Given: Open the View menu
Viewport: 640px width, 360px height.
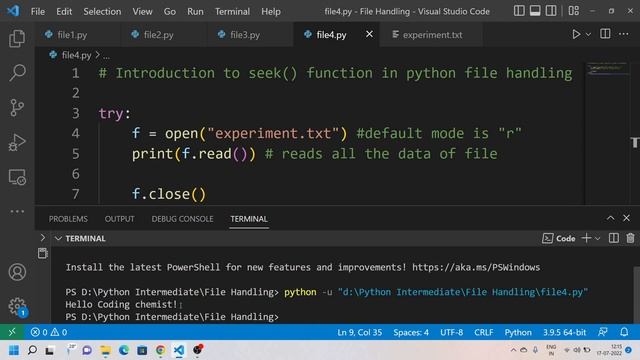Looking at the screenshot, I should coord(142,11).
